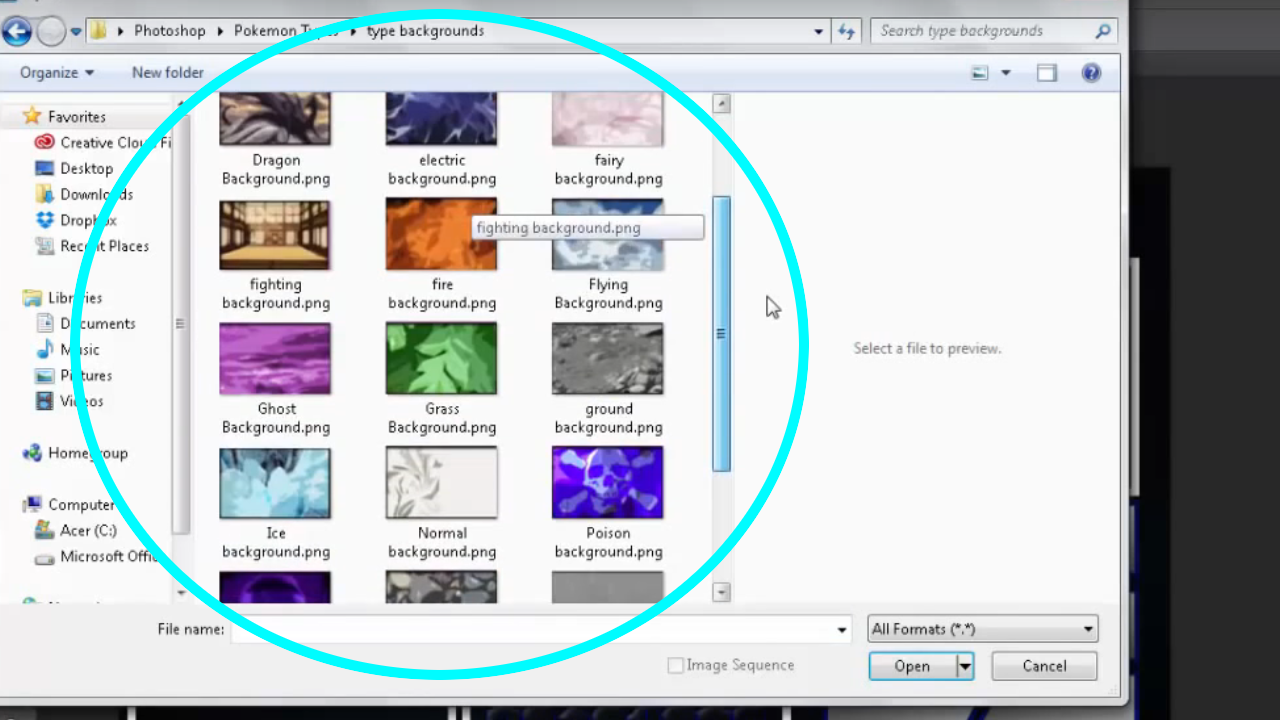The width and height of the screenshot is (1280, 720).
Task: Click the search magnifier icon
Action: tap(1102, 31)
